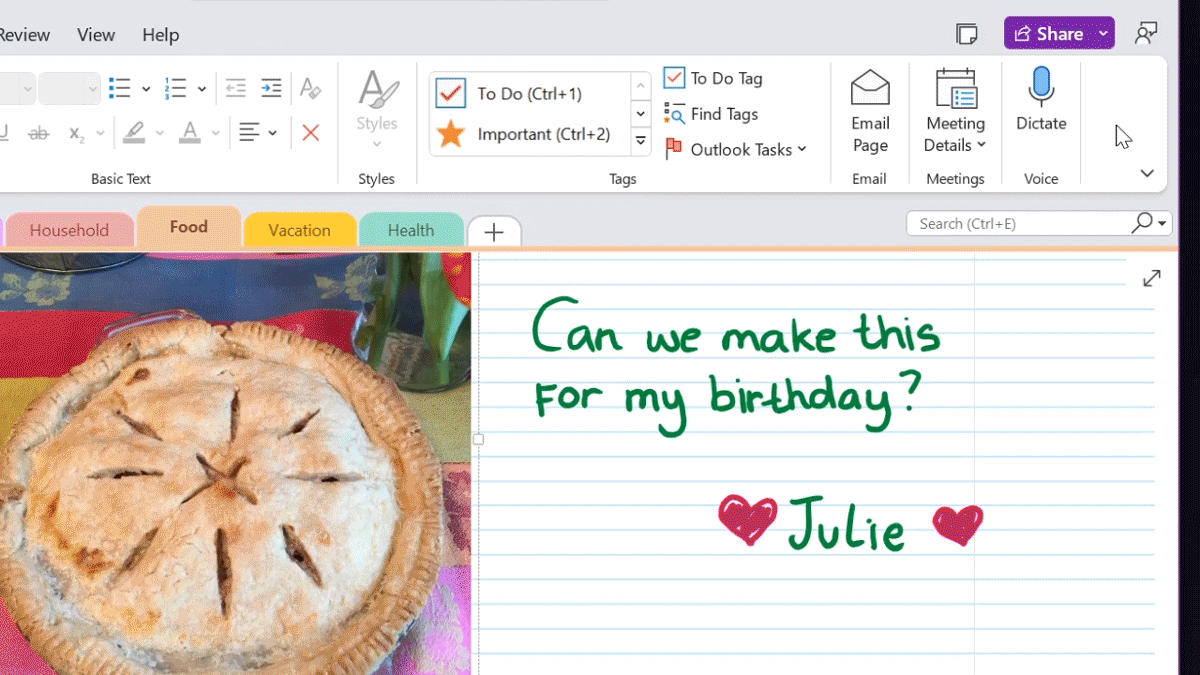Click the purple Share button
The height and width of the screenshot is (675, 1200).
coord(1047,34)
